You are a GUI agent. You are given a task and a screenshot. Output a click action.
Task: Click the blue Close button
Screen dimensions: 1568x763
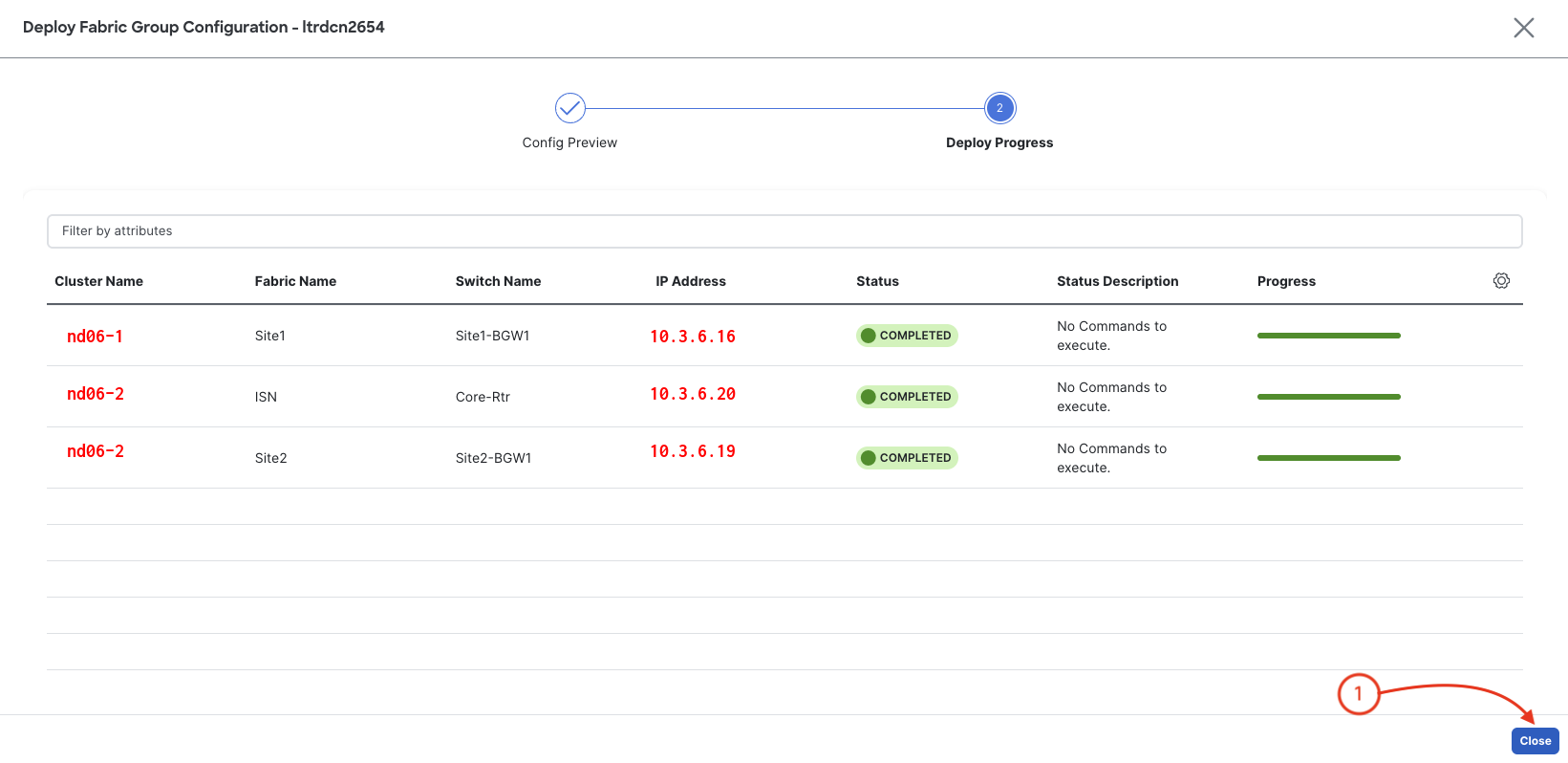1535,741
